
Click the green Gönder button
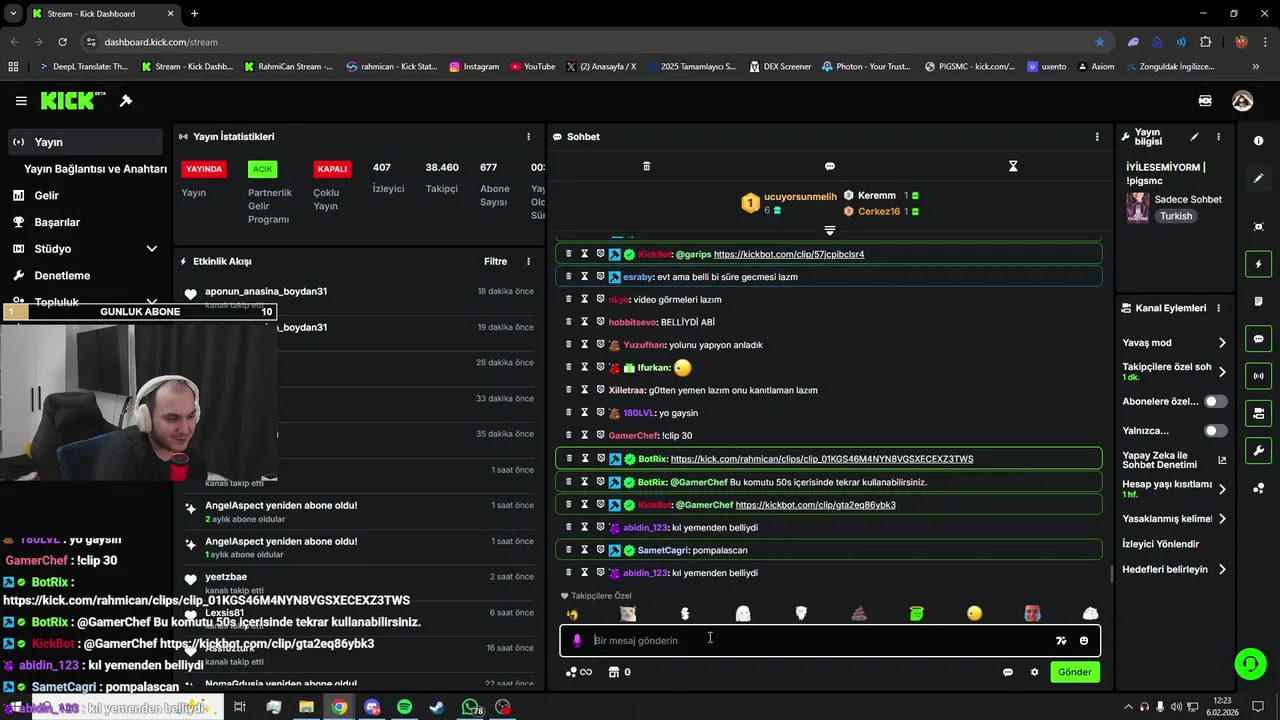point(1075,672)
